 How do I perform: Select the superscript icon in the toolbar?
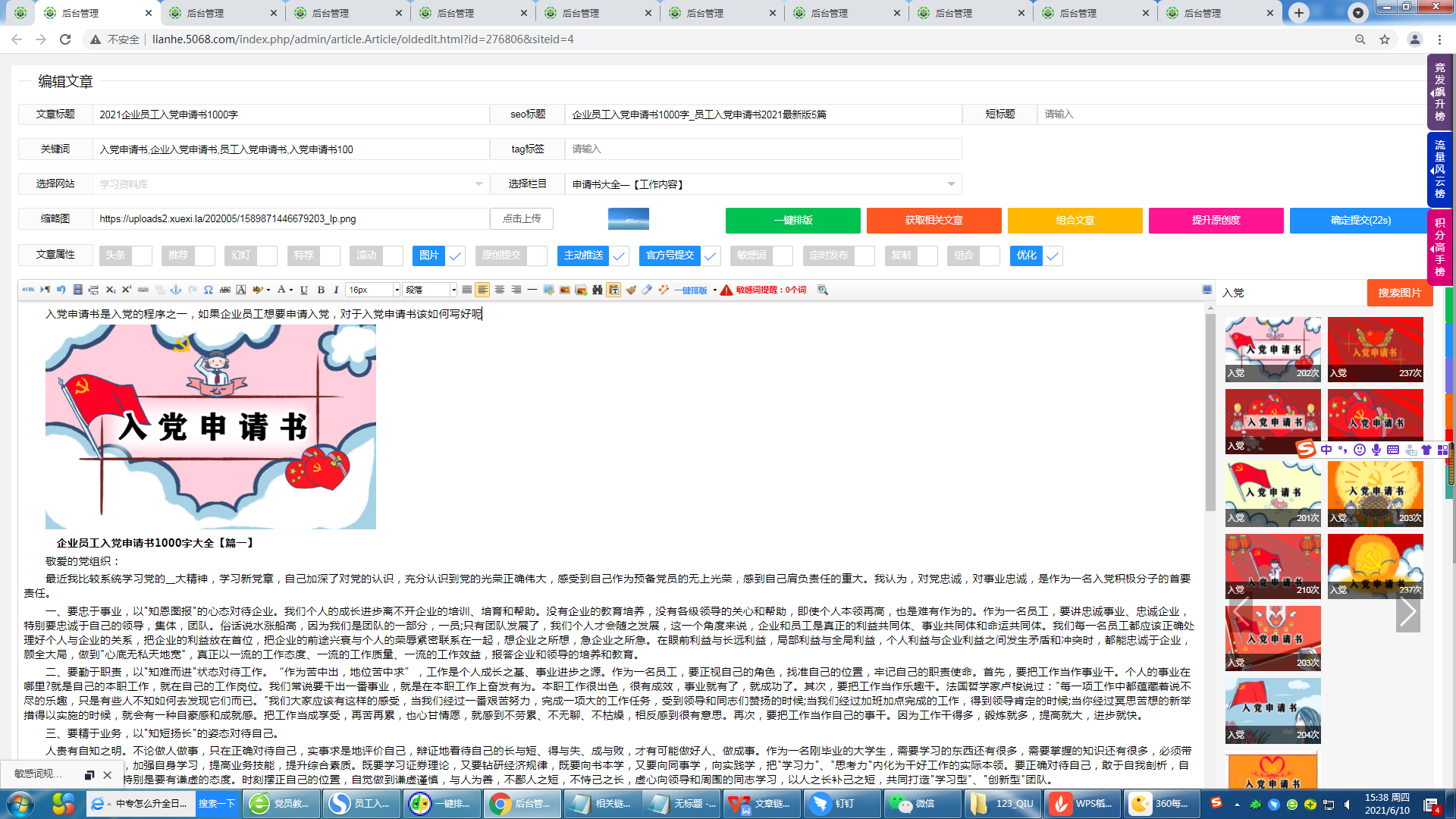pyautogui.click(x=127, y=290)
